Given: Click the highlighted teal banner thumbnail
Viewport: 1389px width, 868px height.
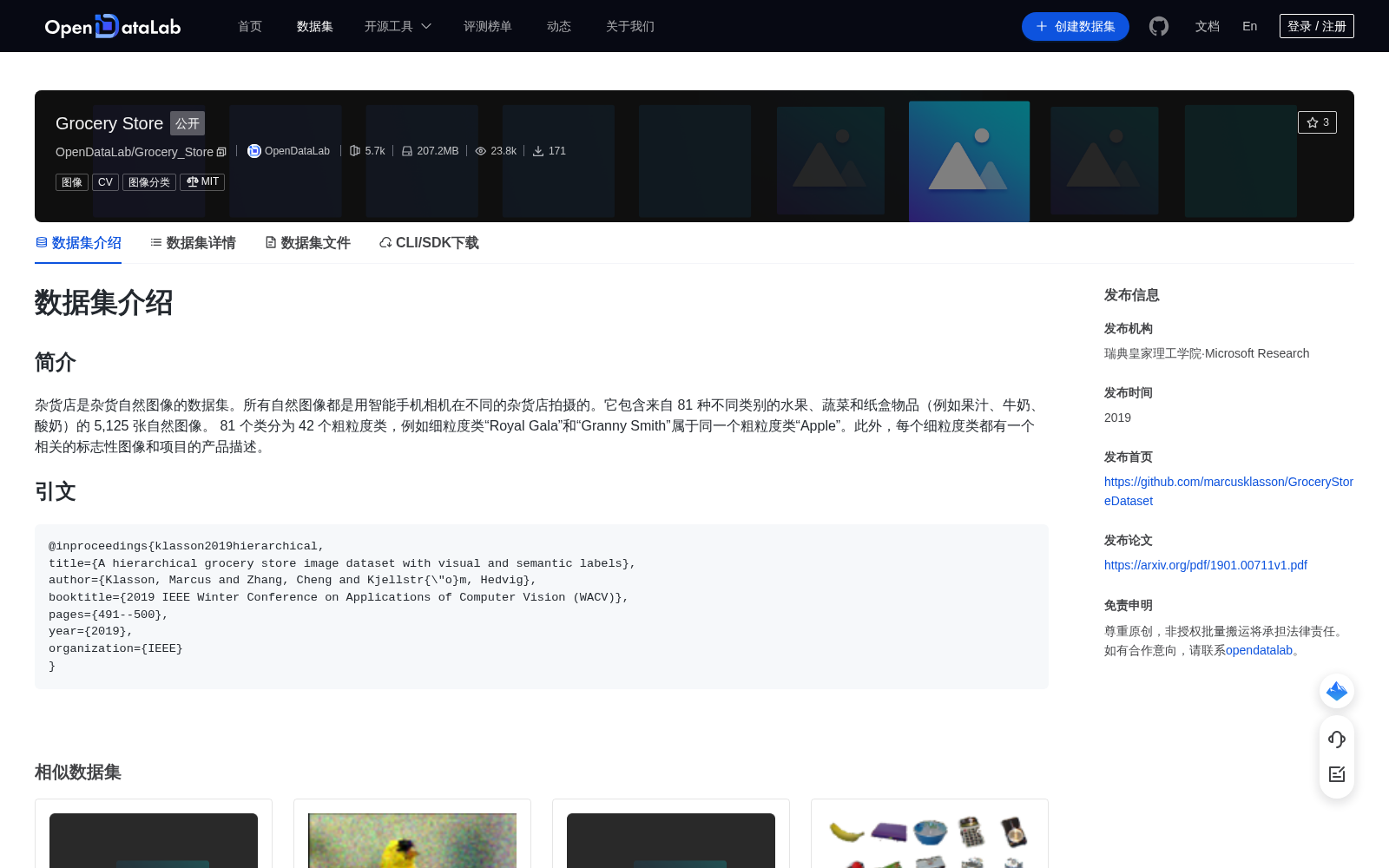Looking at the screenshot, I should click(x=970, y=161).
